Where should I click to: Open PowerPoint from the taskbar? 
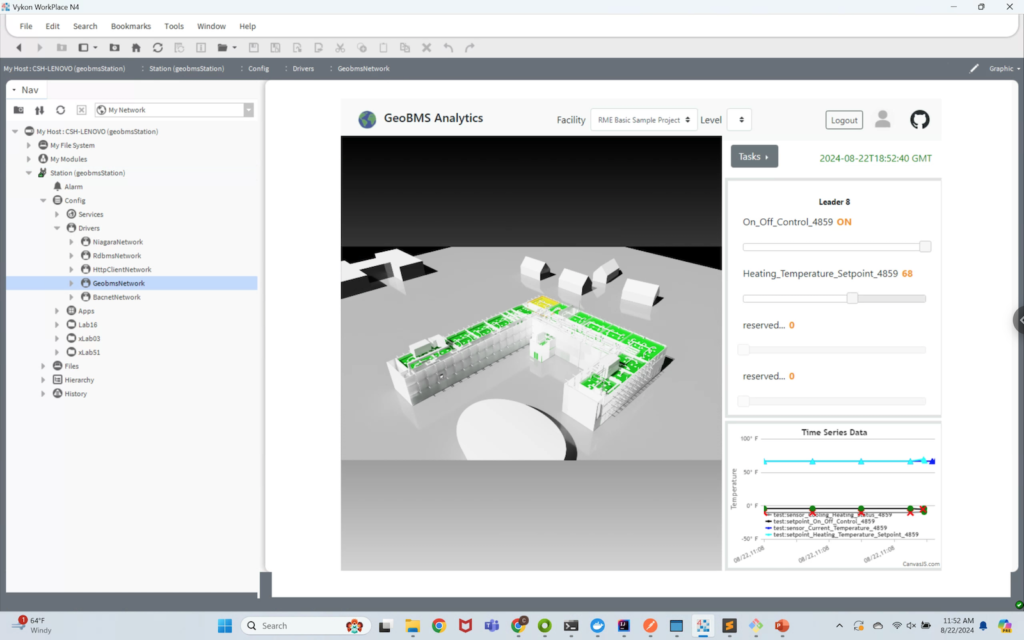click(x=782, y=626)
